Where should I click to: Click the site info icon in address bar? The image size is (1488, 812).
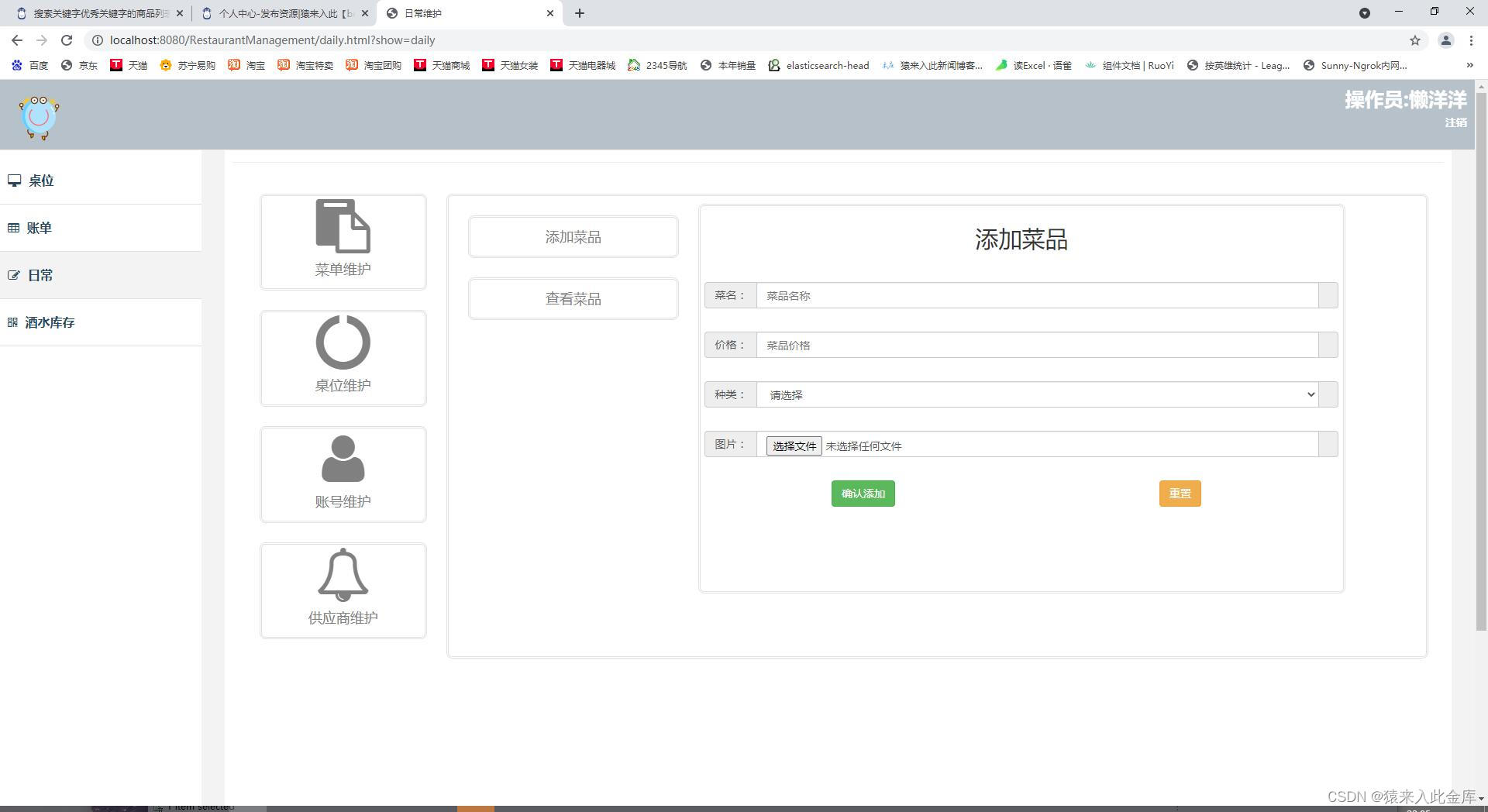tap(98, 40)
